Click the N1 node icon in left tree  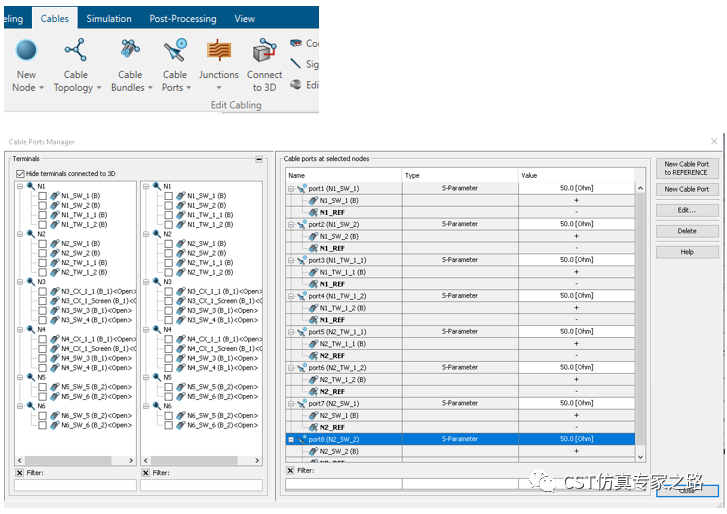(31, 186)
